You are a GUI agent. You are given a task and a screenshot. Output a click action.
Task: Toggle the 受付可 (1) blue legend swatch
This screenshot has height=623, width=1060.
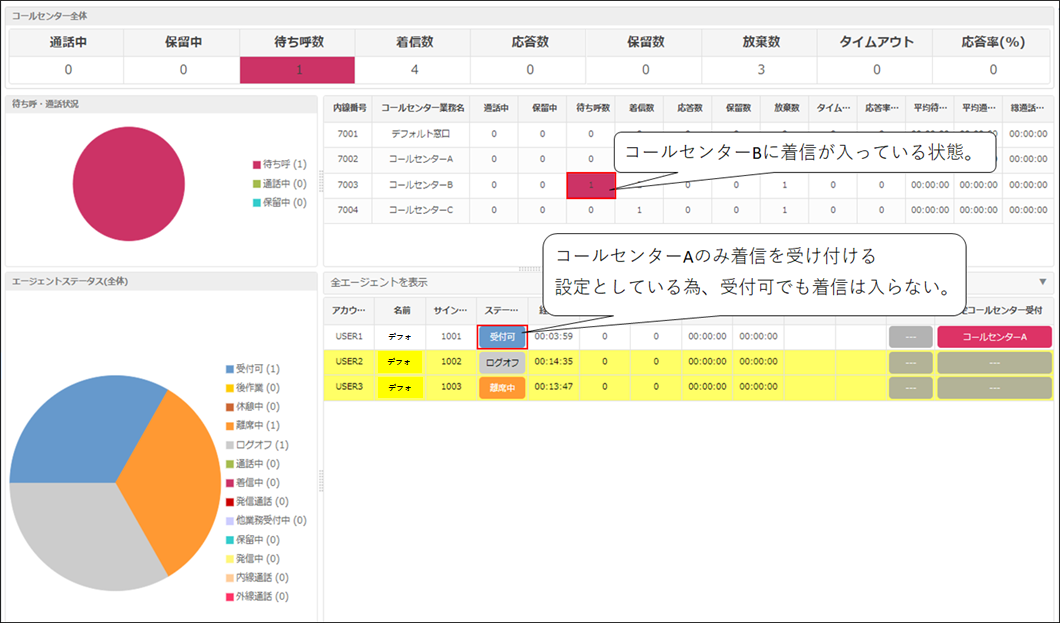[230, 369]
